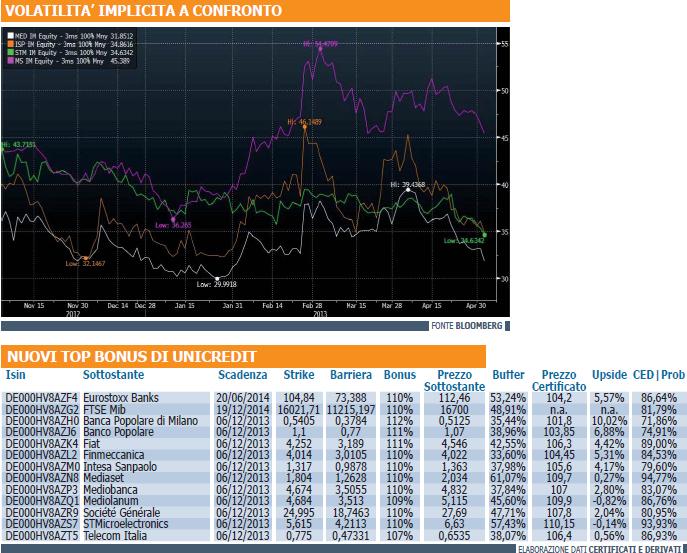Viewport: 687px width, 553px height.
Task: Click the green STM IM Equity legend swatch
Action: coord(11,53)
